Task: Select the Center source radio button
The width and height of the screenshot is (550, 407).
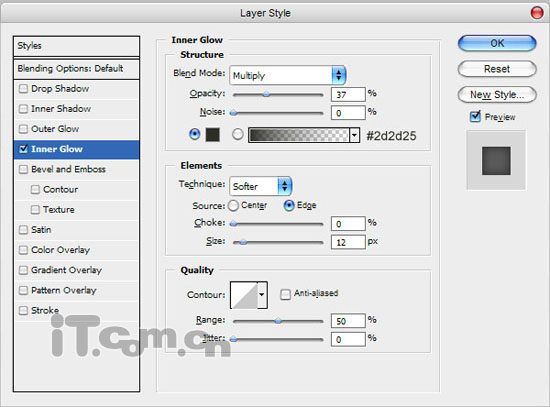Action: tap(233, 206)
